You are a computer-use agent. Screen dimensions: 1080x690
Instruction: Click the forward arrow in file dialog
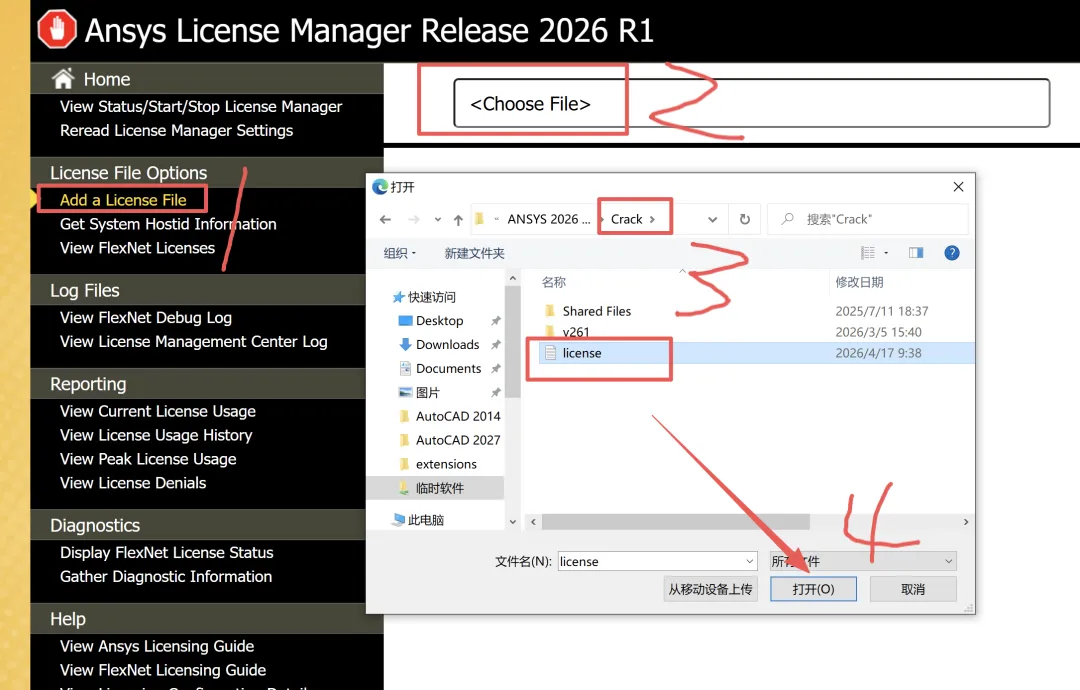pos(414,219)
